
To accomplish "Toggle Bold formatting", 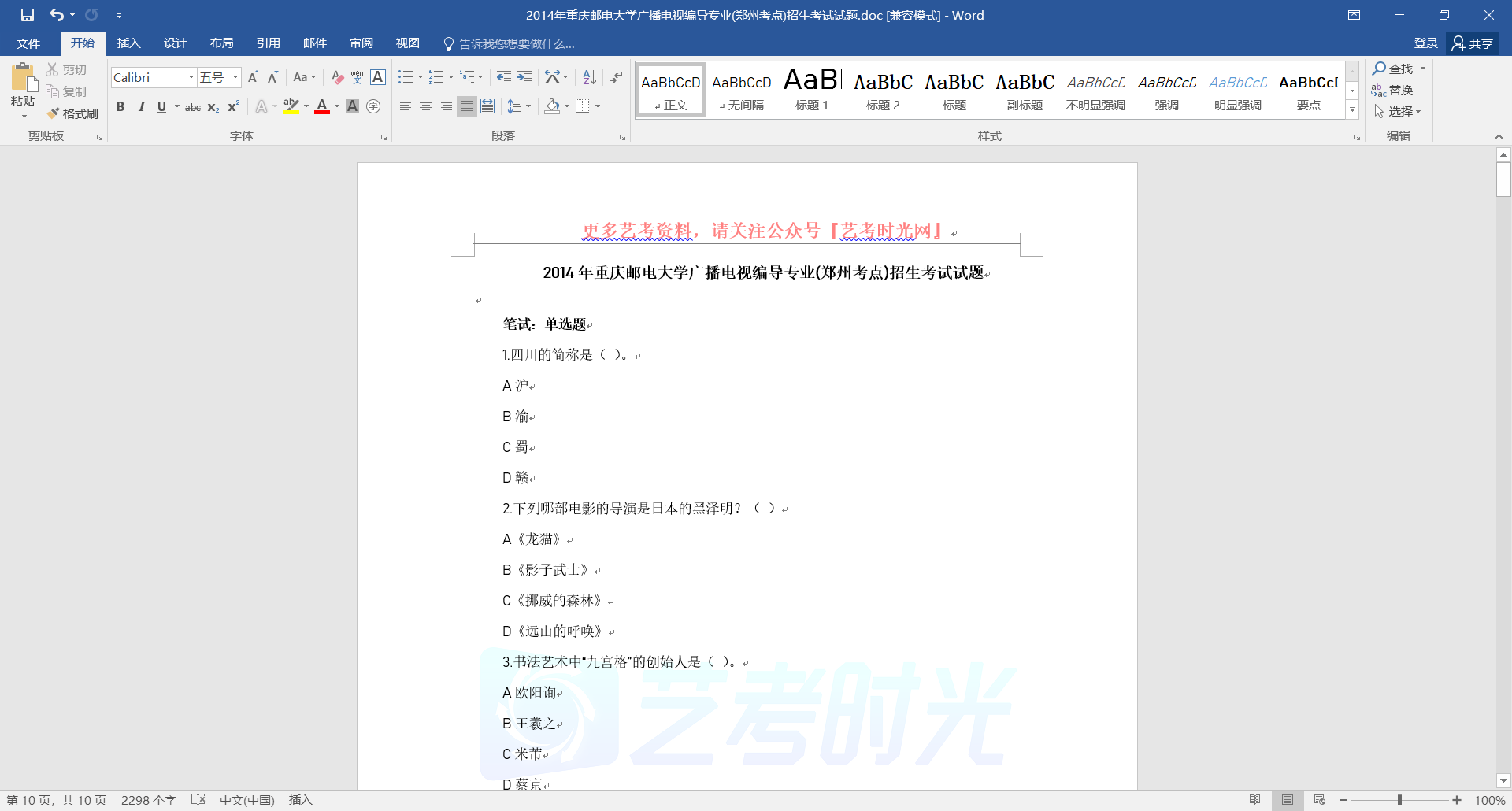I will coord(120,106).
